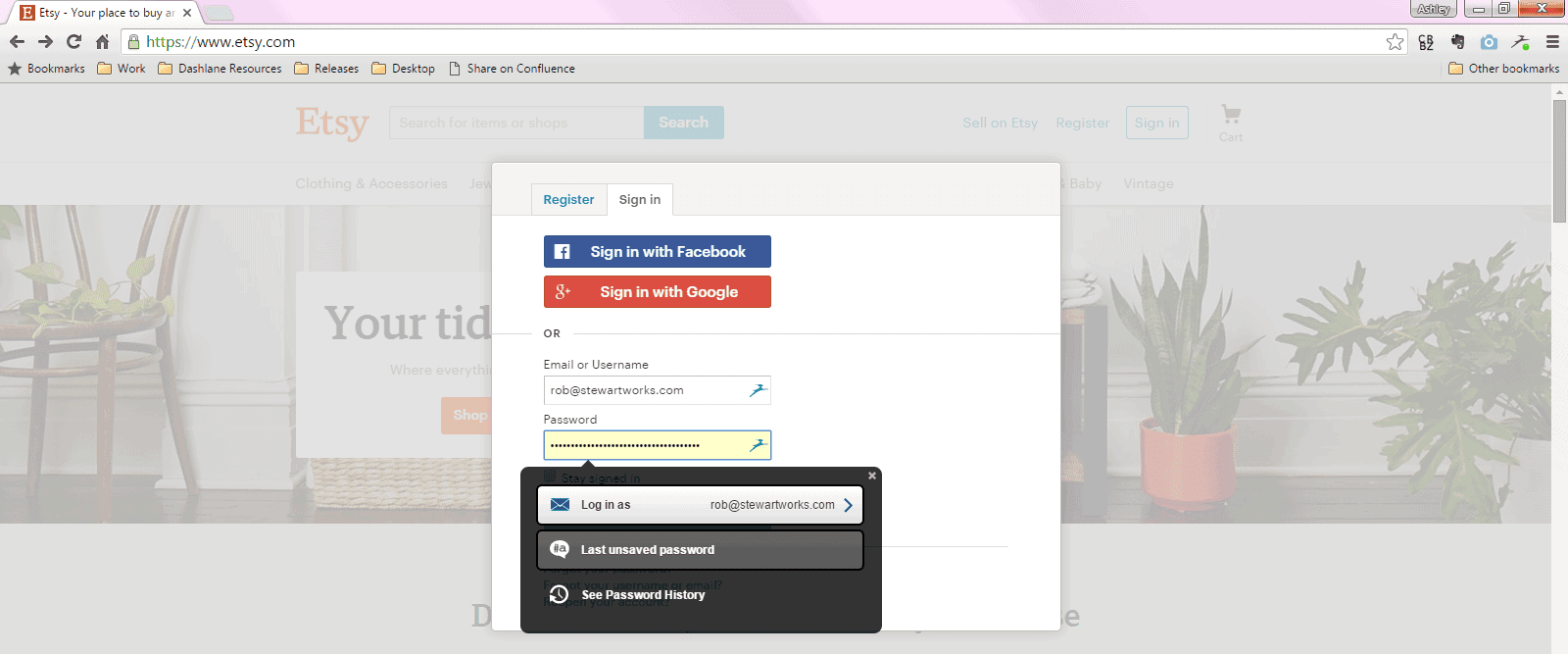Reload the Etsy page

[73, 42]
